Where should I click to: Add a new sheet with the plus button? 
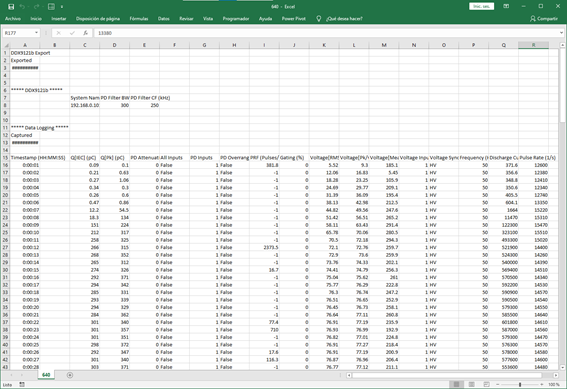[70, 375]
